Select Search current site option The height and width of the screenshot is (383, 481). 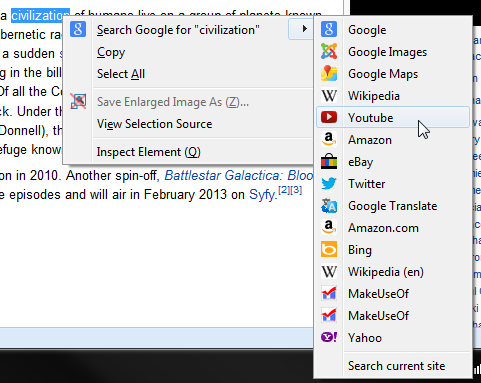[x=396, y=366]
